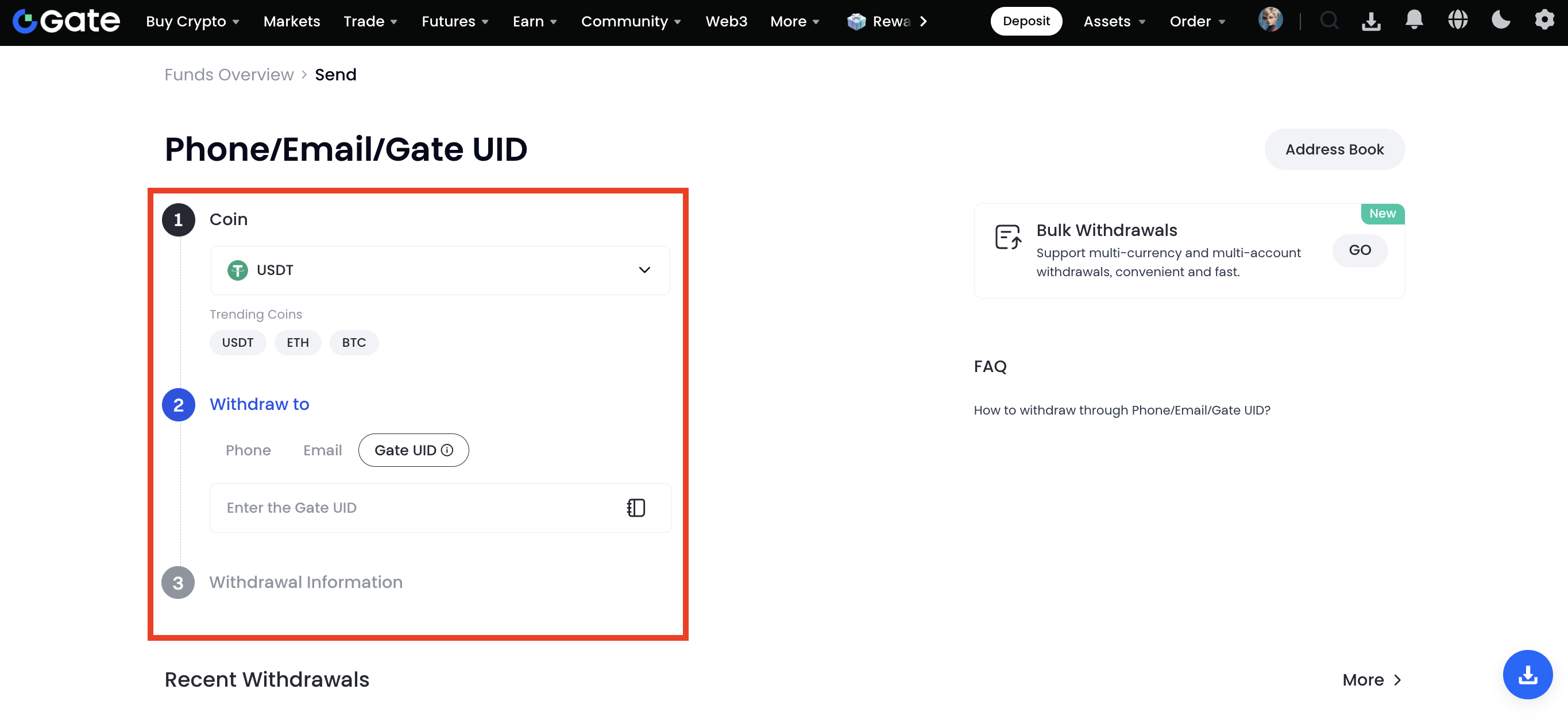Click the blue floating download button
The image size is (1568, 720).
1527,674
